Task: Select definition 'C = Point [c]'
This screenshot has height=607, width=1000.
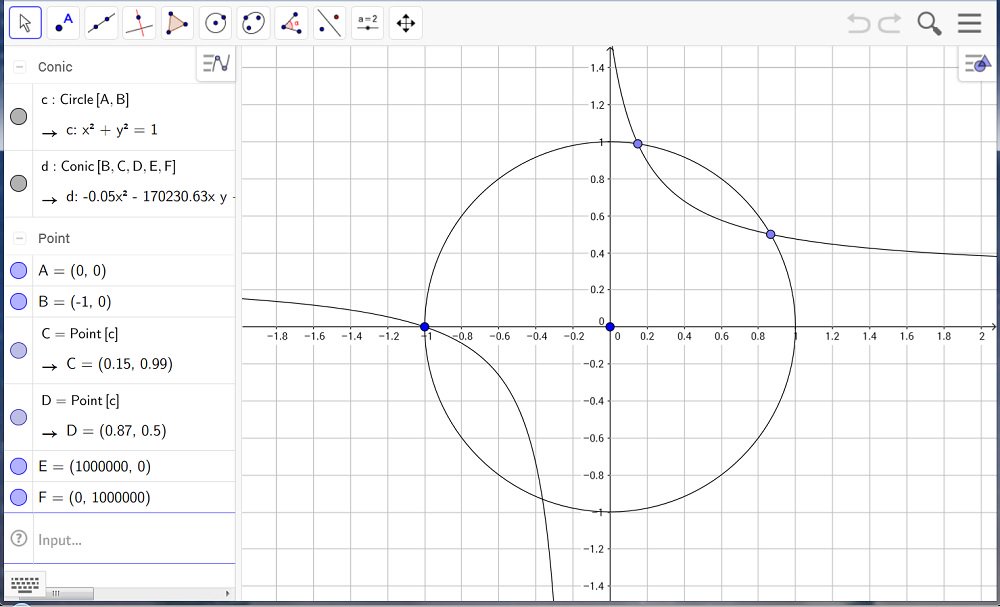Action: point(79,333)
